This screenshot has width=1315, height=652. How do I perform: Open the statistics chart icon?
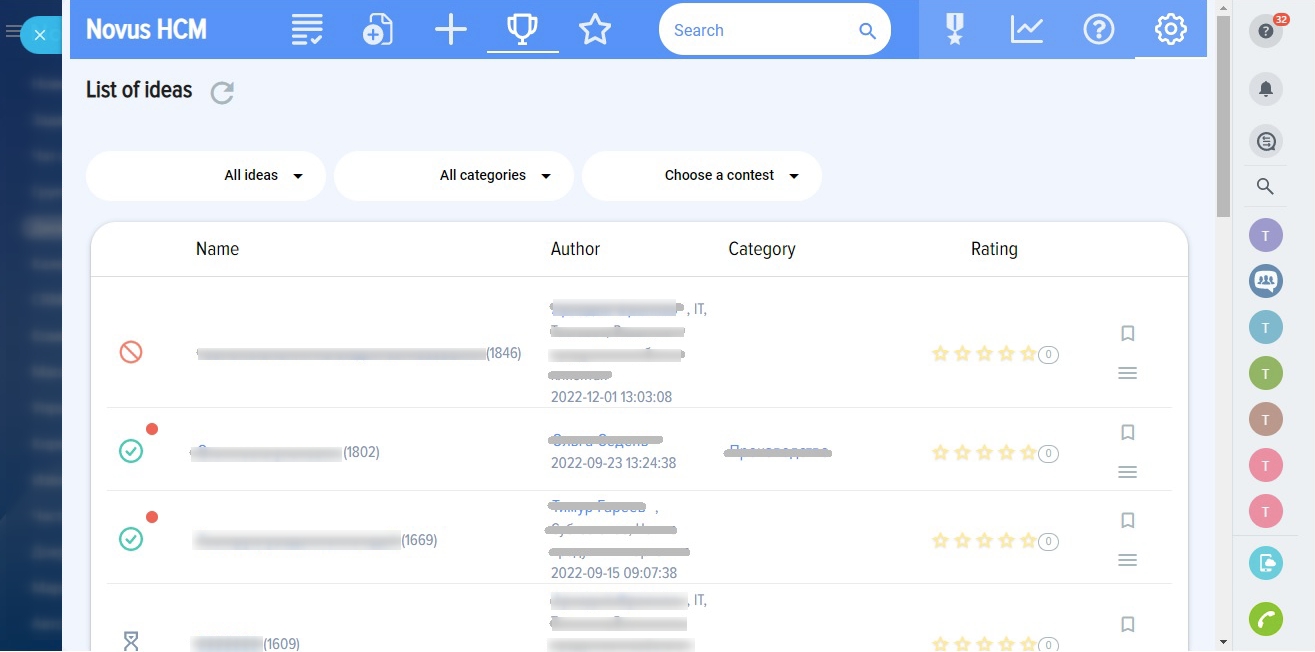pyautogui.click(x=1027, y=30)
